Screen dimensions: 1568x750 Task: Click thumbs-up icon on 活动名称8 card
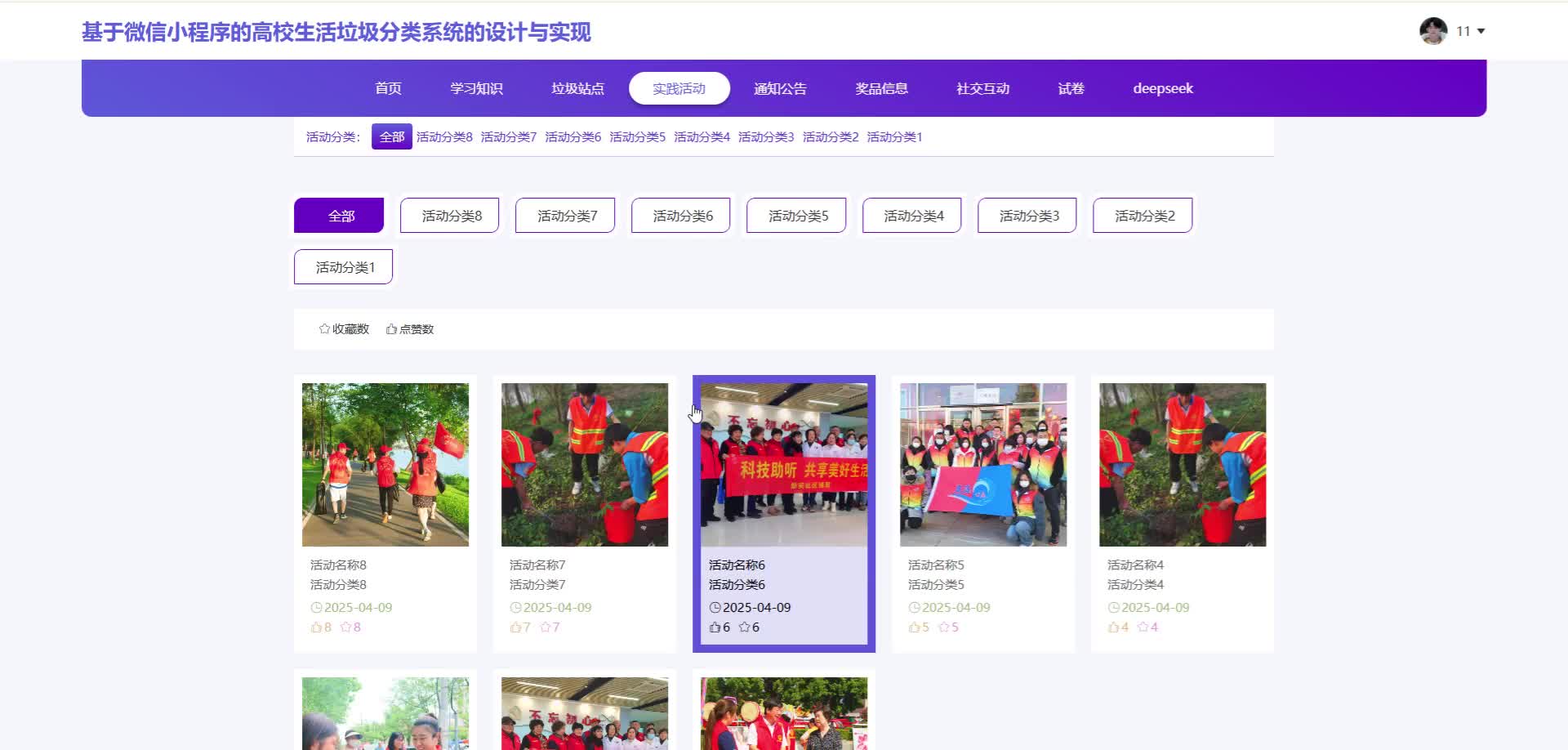[316, 627]
